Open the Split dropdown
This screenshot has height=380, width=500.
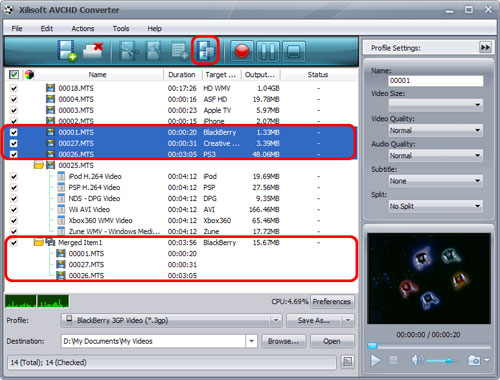(x=436, y=206)
